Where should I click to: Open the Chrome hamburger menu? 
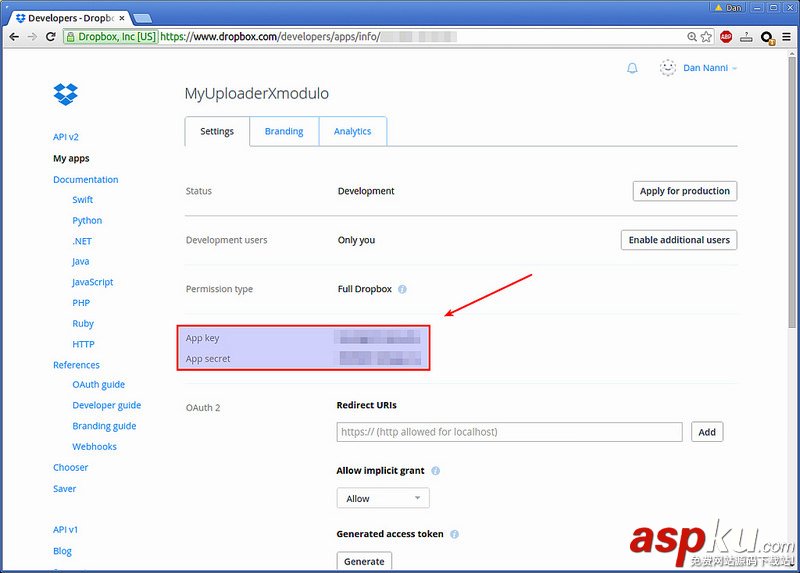pos(787,37)
